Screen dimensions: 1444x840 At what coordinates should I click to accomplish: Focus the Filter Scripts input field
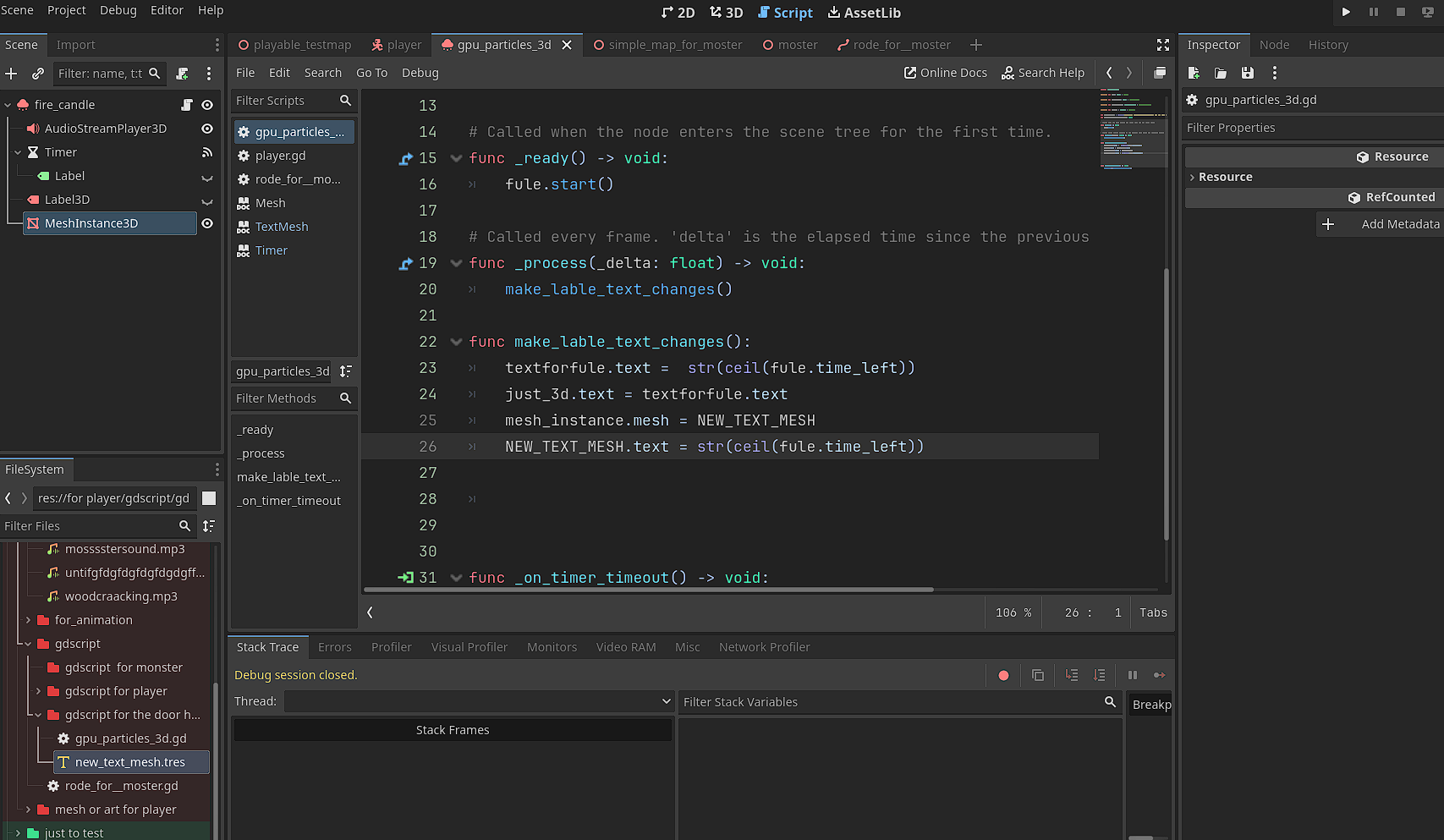click(x=294, y=101)
